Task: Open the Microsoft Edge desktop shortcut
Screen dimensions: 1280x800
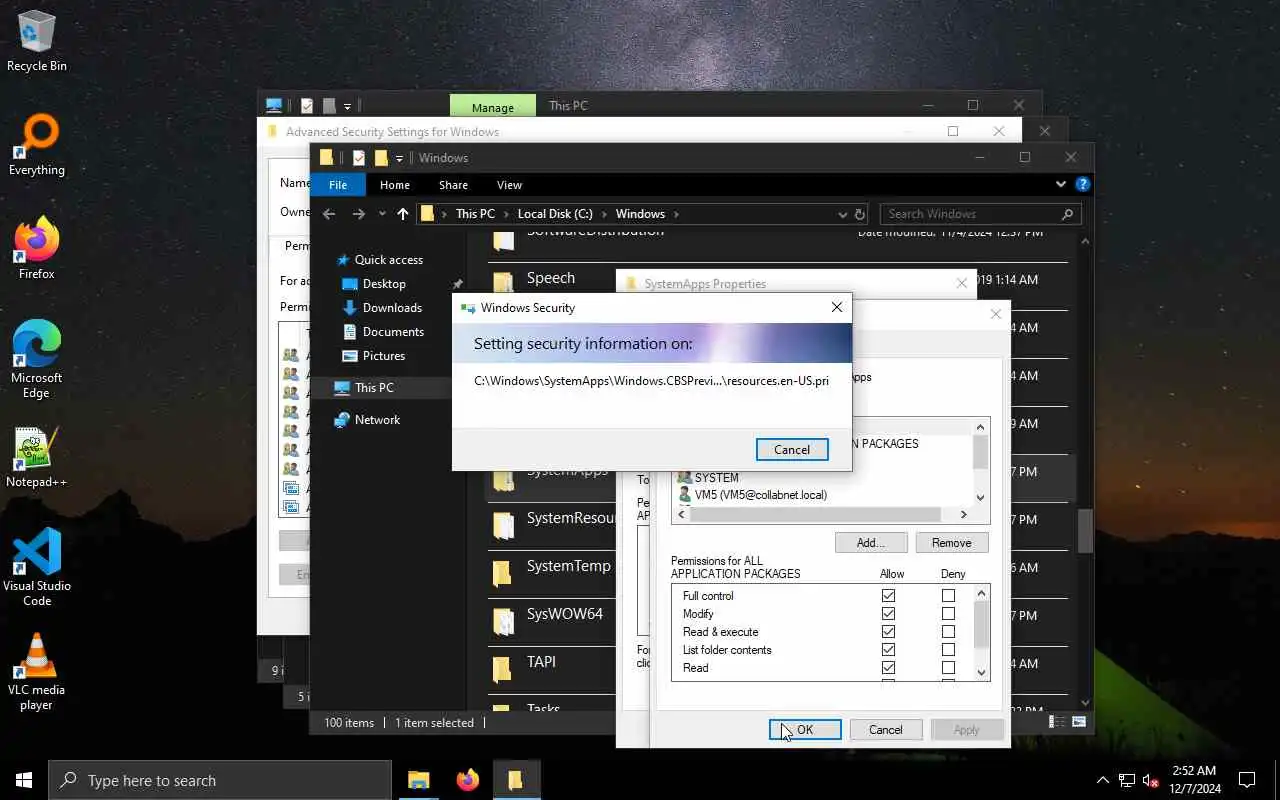Action: (37, 360)
